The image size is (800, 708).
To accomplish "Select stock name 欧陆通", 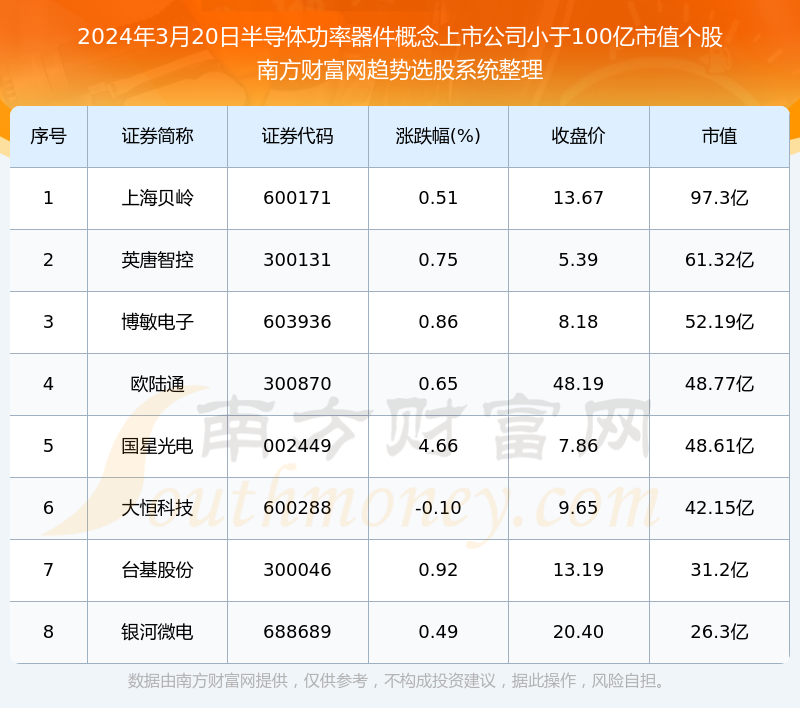I will click(157, 384).
